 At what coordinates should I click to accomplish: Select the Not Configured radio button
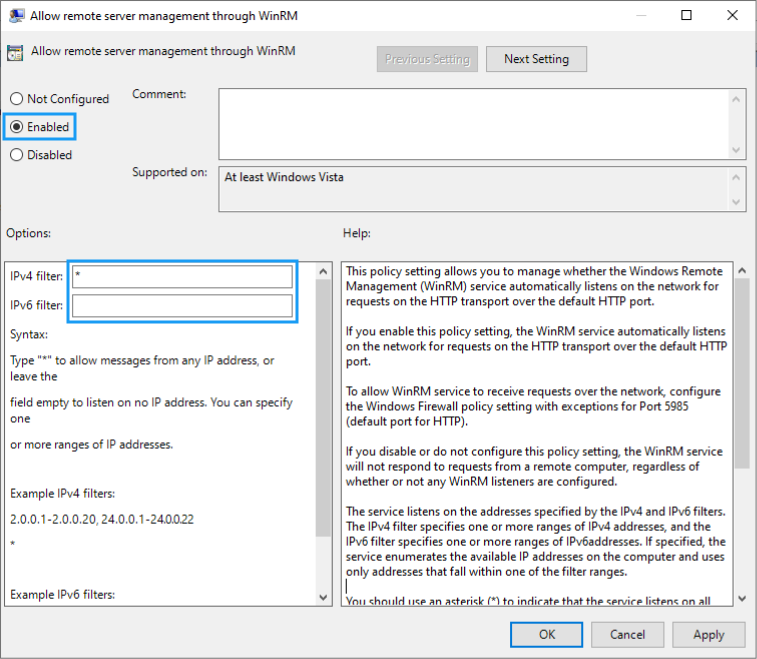tap(16, 99)
